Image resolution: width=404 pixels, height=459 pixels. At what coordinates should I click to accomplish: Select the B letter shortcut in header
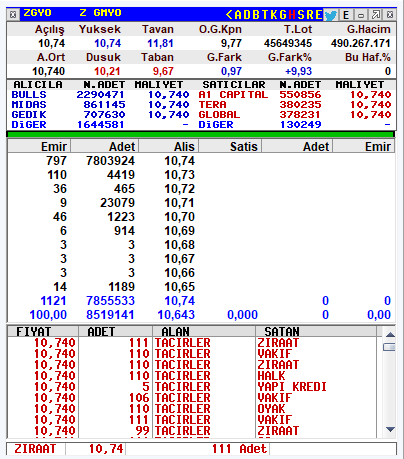pos(256,15)
